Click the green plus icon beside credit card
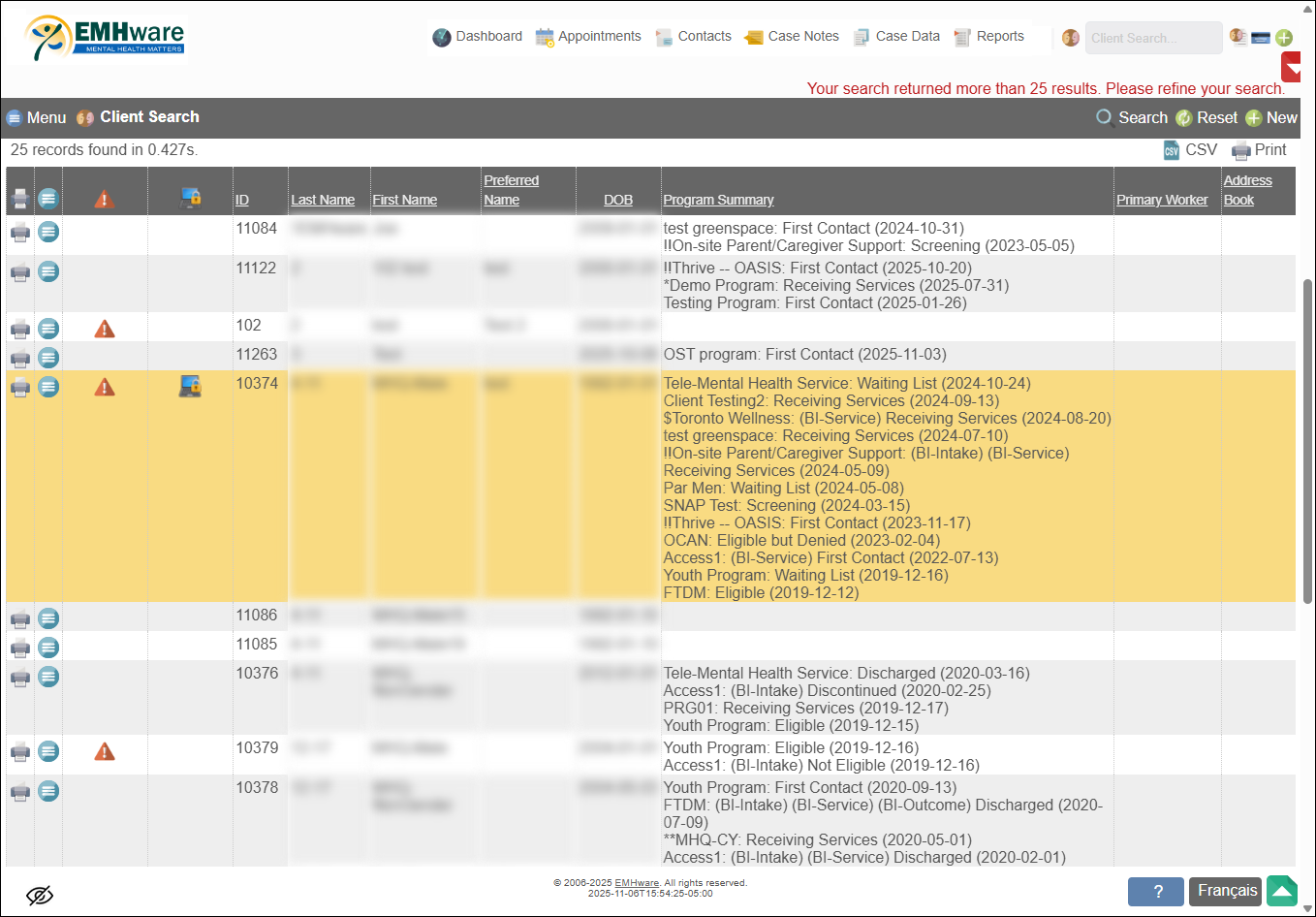The width and height of the screenshot is (1316, 917). [1284, 38]
